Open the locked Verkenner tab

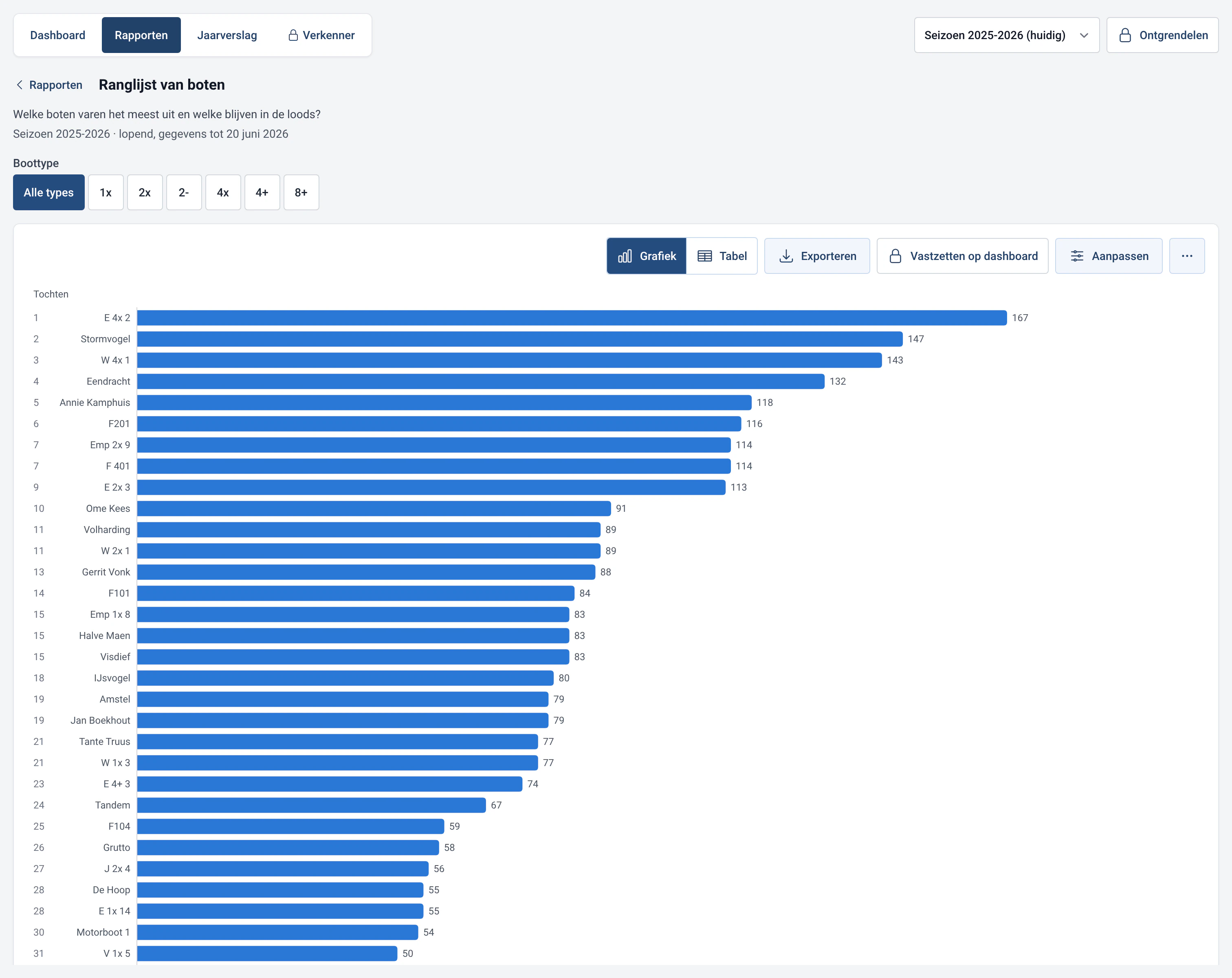pos(321,35)
